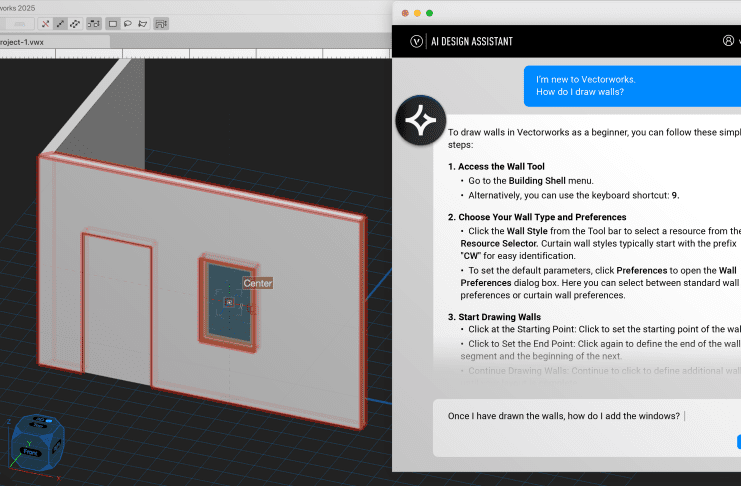741x486 pixels.
Task: Select Lasso Marquee selection mode
Action: pos(128,22)
